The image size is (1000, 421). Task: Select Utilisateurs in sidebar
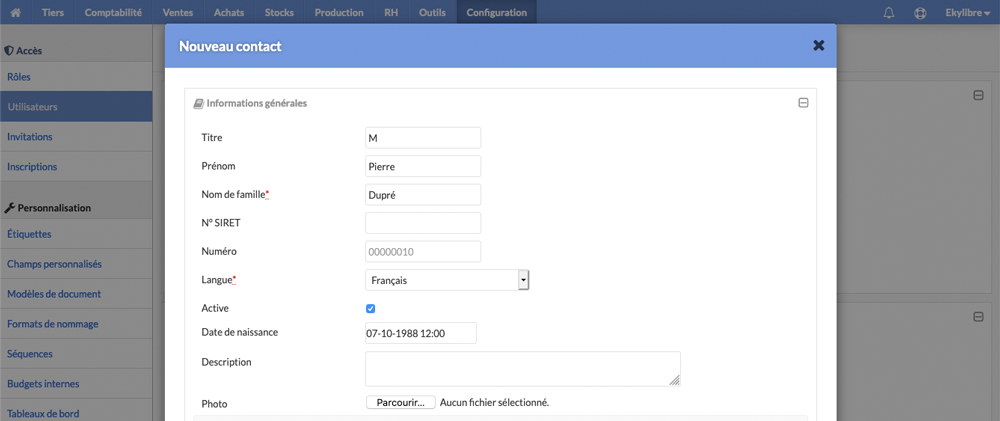76,107
